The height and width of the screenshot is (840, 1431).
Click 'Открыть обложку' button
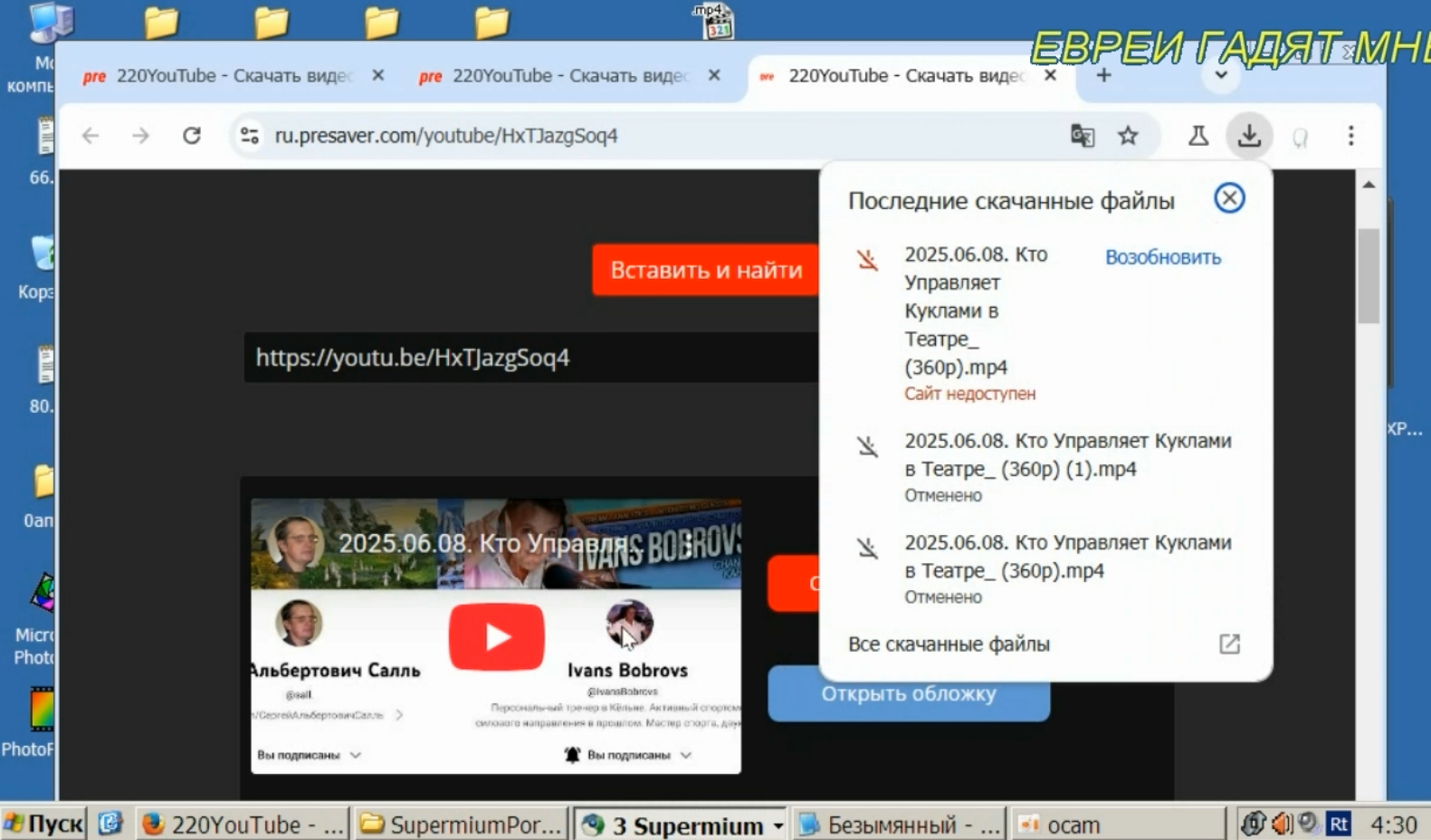coord(909,693)
